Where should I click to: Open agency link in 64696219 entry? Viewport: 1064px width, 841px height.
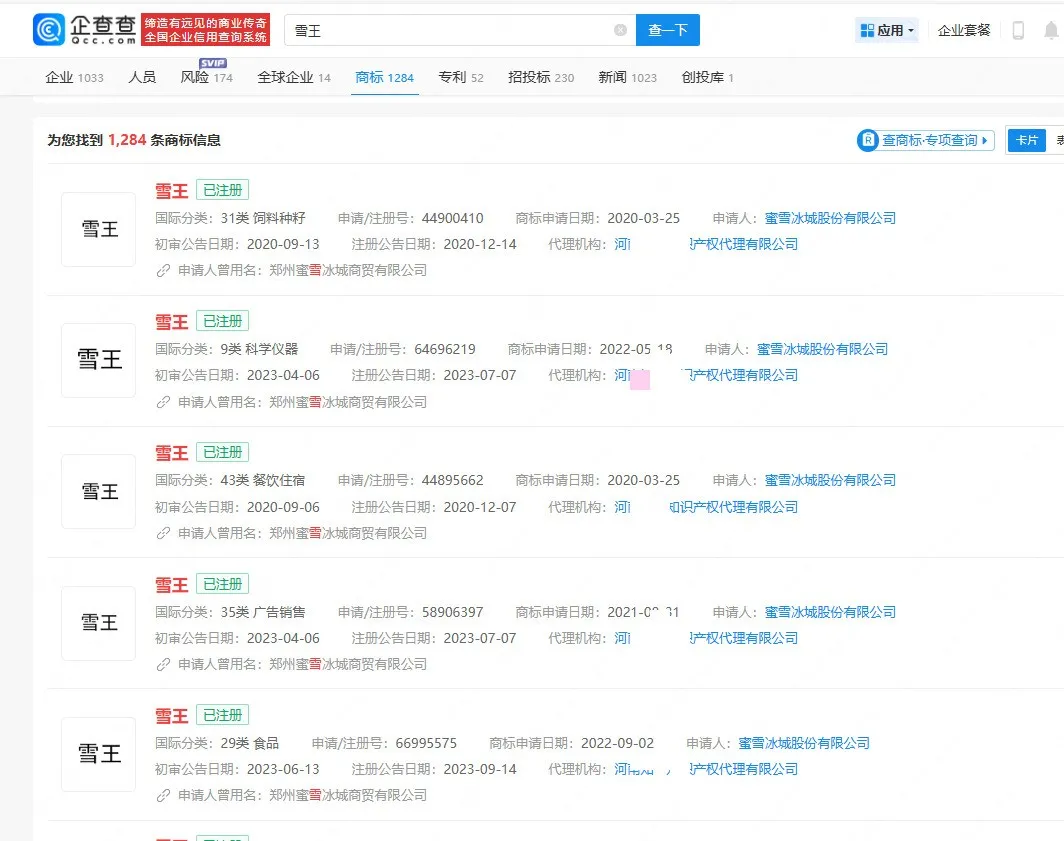click(706, 375)
